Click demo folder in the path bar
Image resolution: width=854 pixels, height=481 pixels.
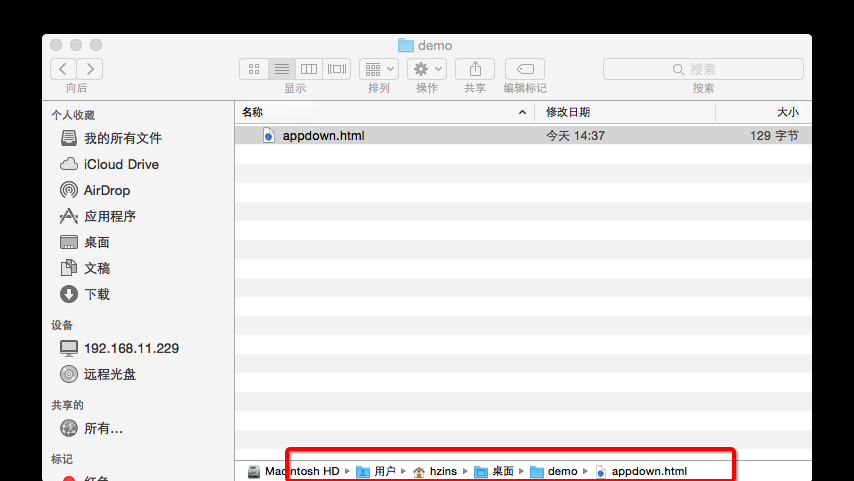click(553, 471)
